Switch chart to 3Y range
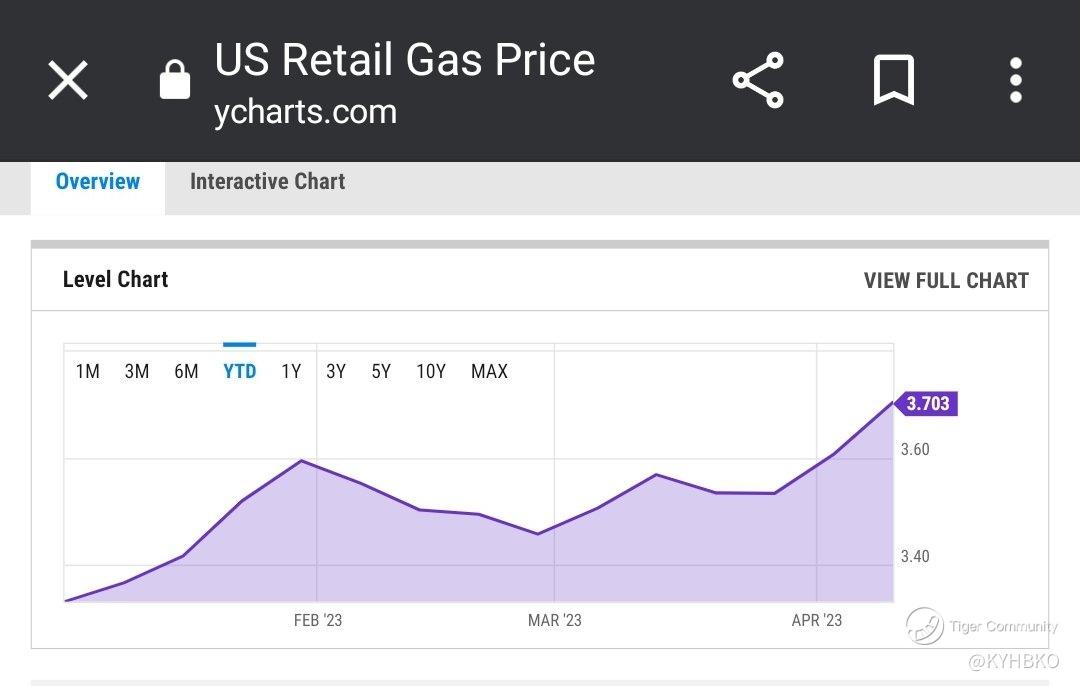The width and height of the screenshot is (1080, 686). pos(336,372)
